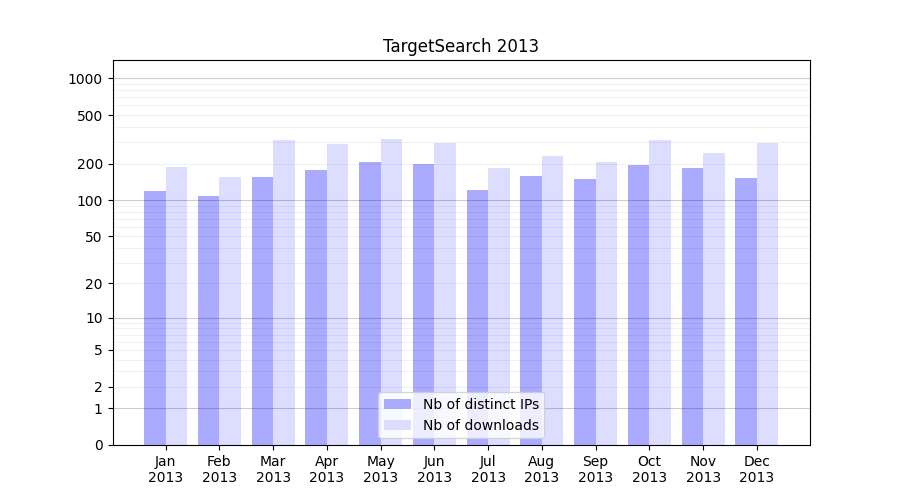Click the 'Nb of downloads' legend text
Viewport: 900px width, 500px height.
(x=481, y=425)
